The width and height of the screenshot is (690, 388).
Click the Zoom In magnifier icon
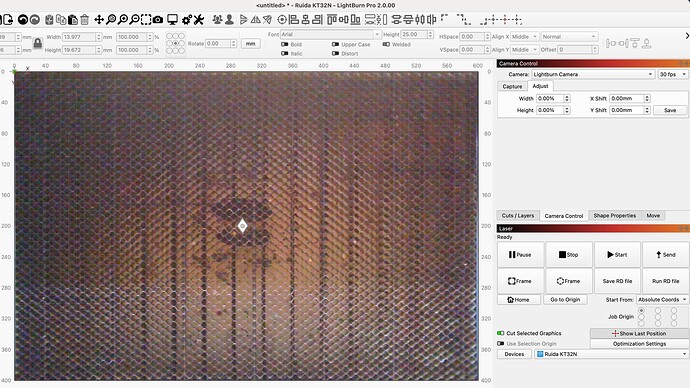point(123,20)
